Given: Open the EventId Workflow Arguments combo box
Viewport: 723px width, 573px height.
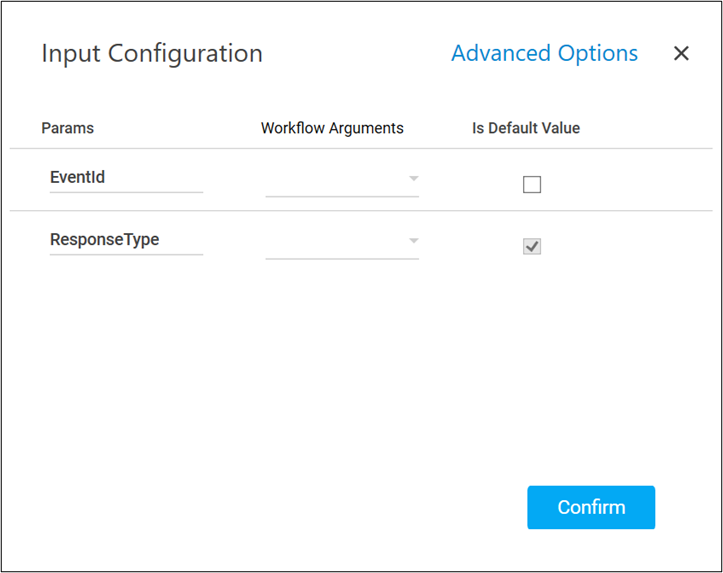Looking at the screenshot, I should tap(341, 180).
